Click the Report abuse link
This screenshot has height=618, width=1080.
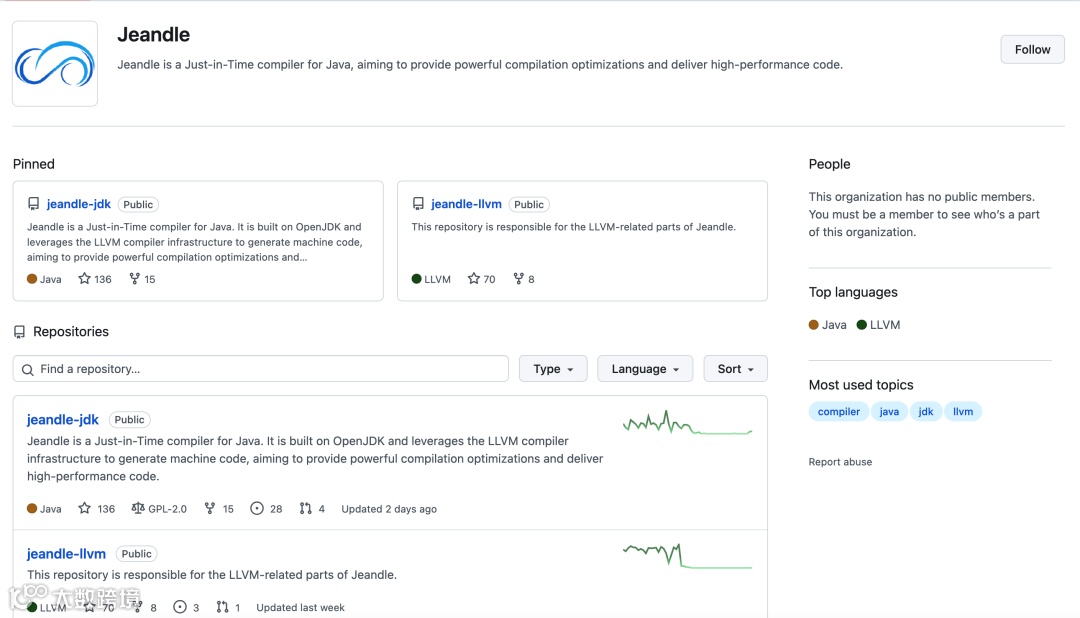[840, 462]
